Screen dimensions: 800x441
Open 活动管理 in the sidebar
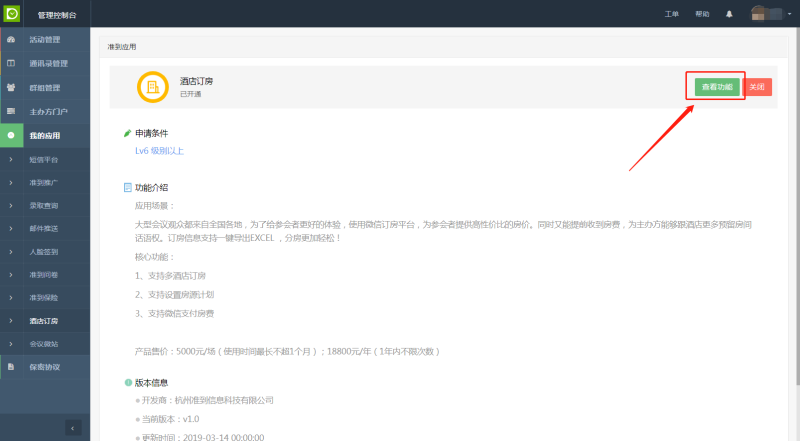[x=45, y=40]
